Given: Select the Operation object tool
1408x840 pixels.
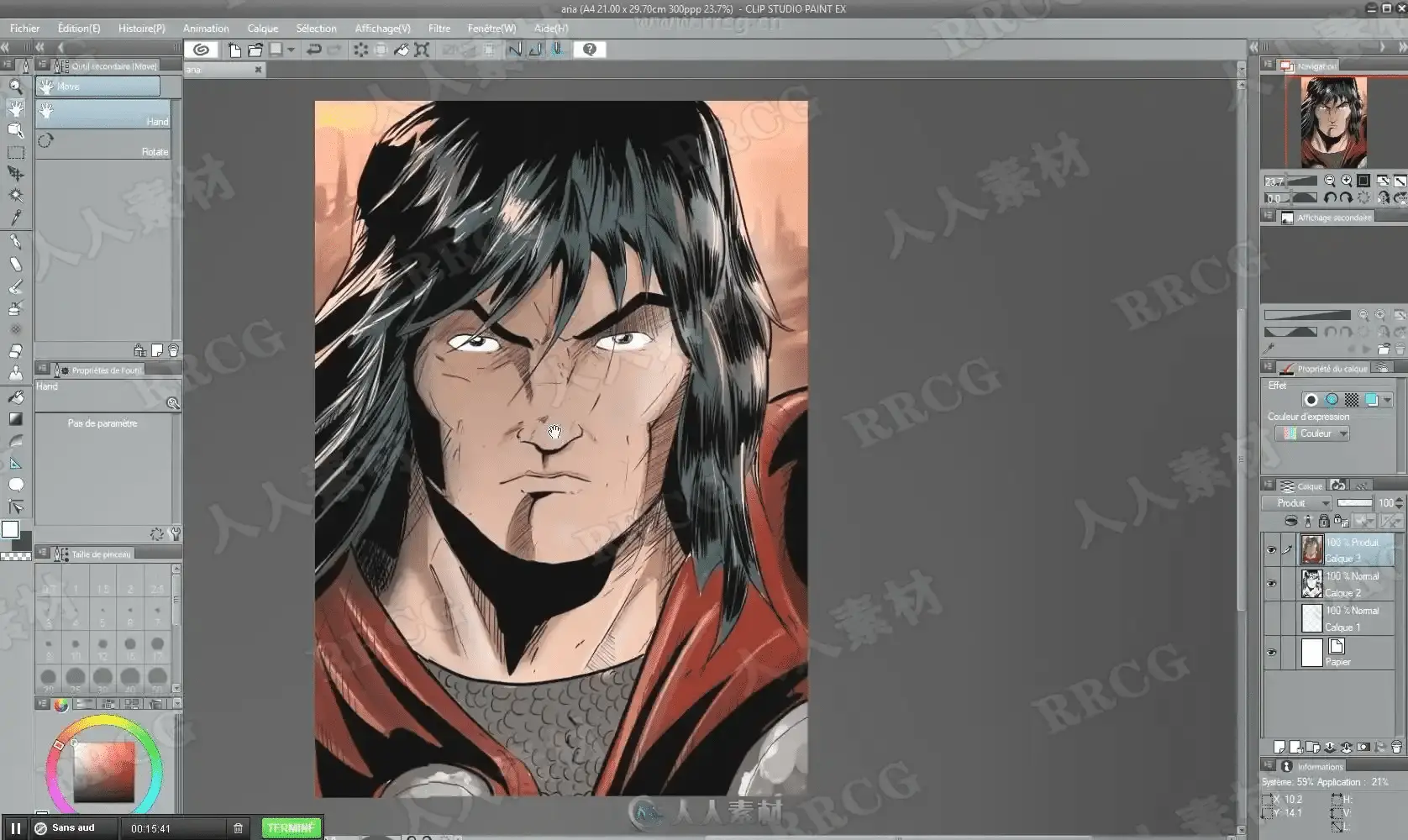Looking at the screenshot, I should [15, 130].
